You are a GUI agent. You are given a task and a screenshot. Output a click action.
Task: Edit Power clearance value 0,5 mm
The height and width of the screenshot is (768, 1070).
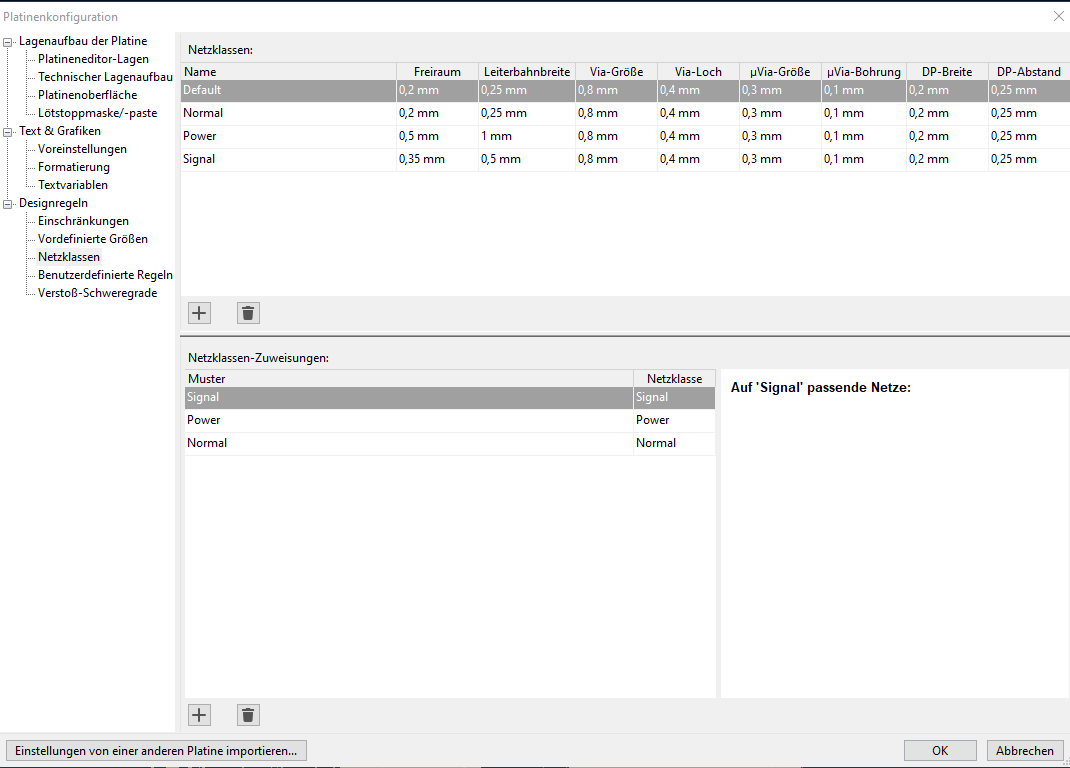coord(437,136)
